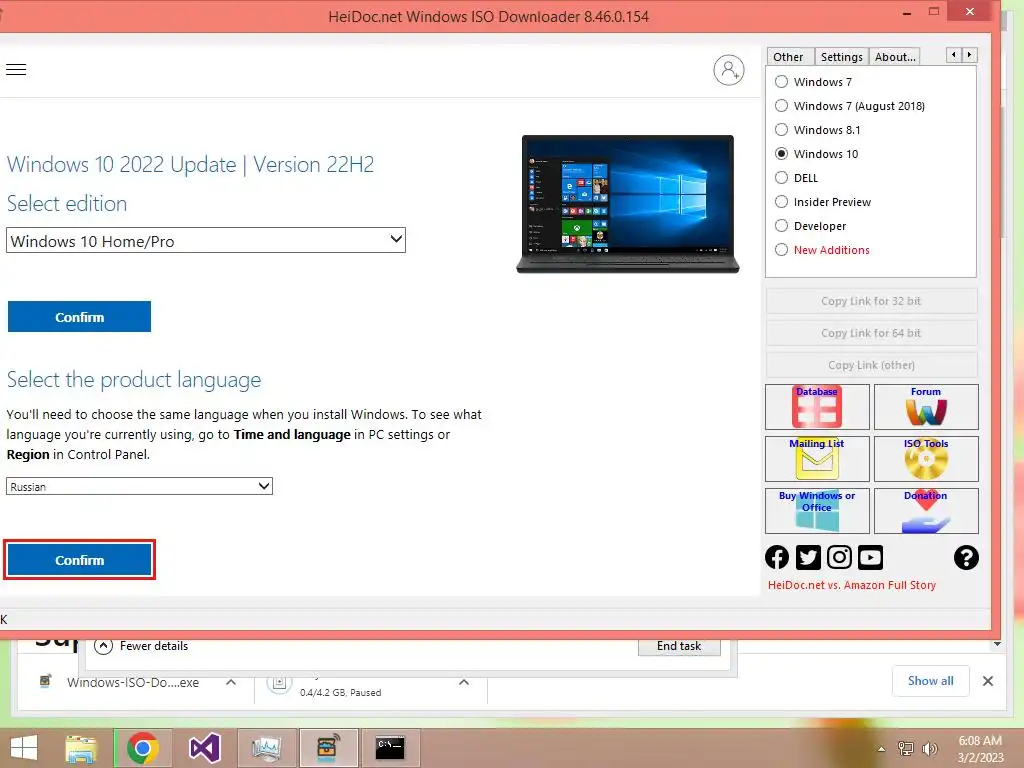1024x768 pixels.
Task: Click Copy Link for 32 bit
Action: 871,301
